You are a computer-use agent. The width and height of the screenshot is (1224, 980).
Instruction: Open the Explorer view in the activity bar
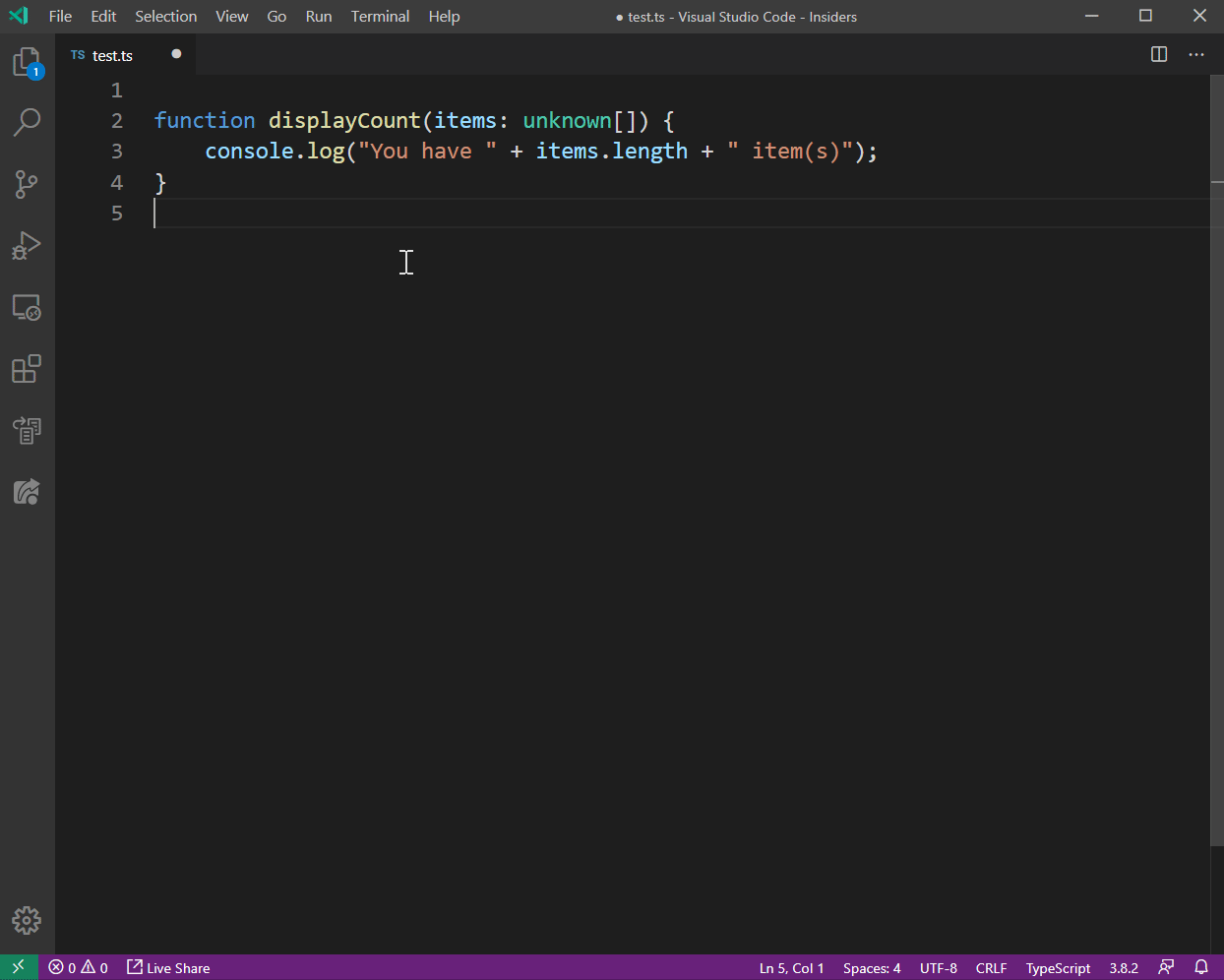[27, 61]
